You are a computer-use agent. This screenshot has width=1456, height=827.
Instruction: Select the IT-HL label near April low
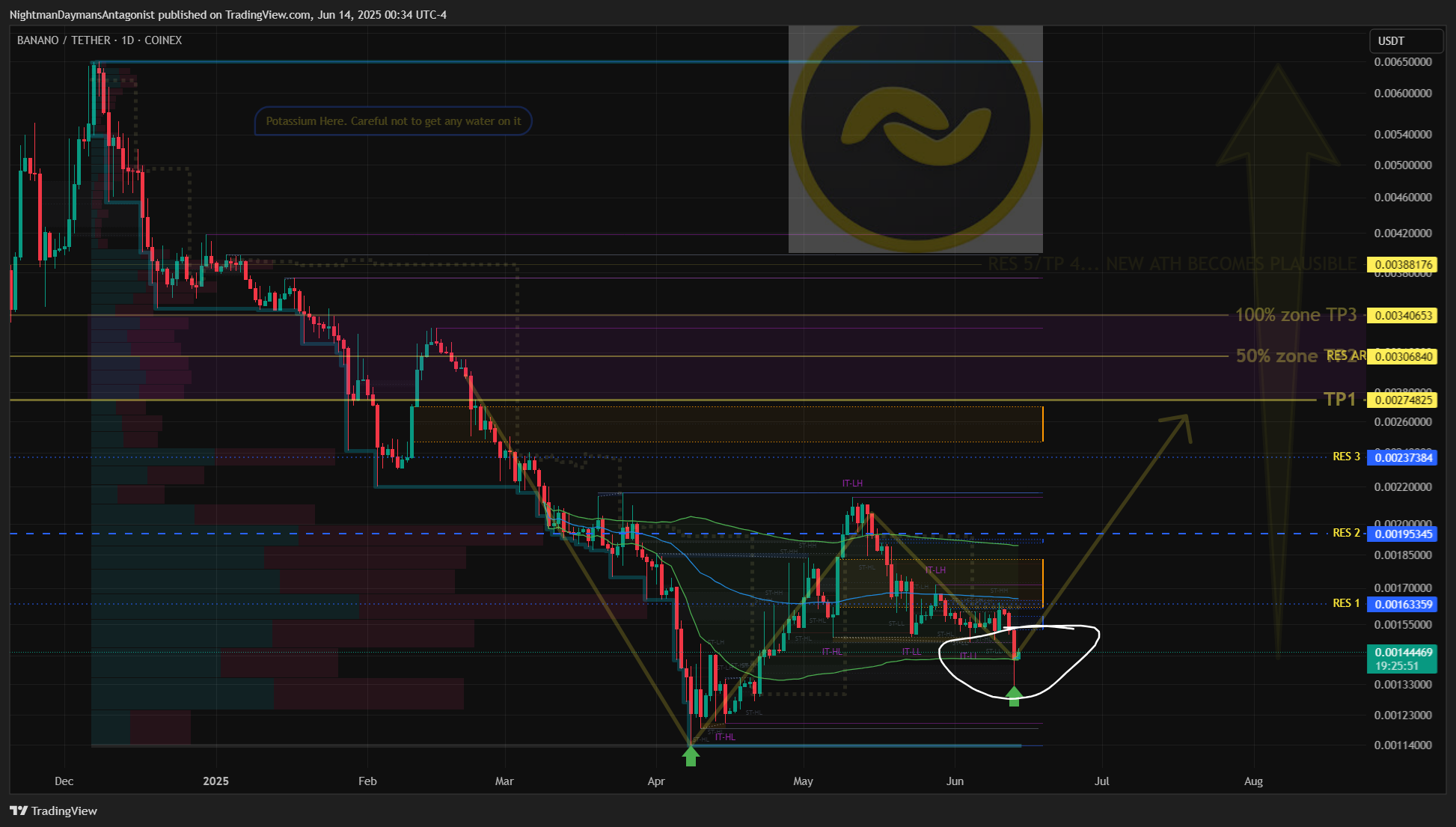(725, 737)
